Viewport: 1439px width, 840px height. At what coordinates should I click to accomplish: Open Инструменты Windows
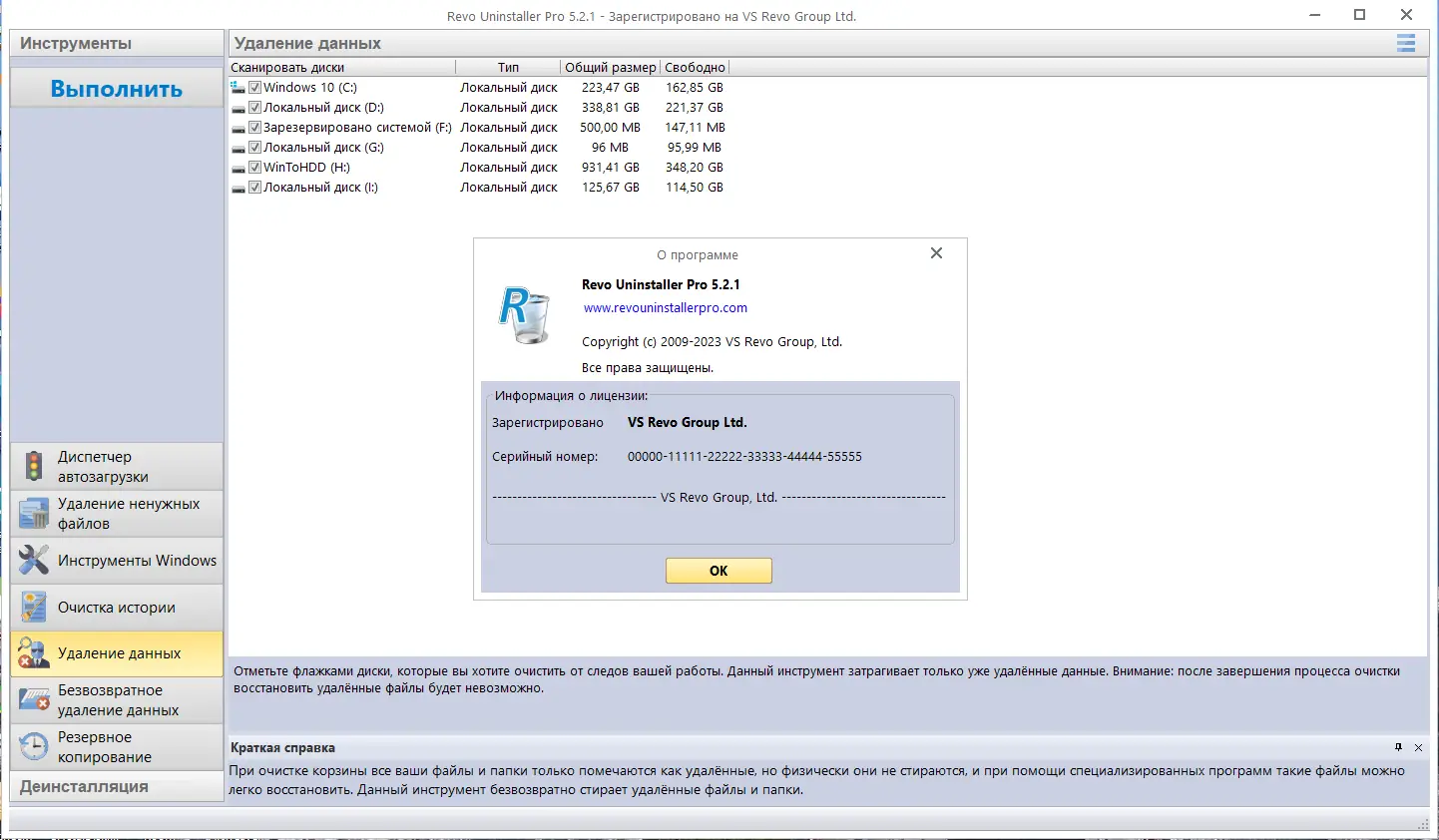(117, 560)
